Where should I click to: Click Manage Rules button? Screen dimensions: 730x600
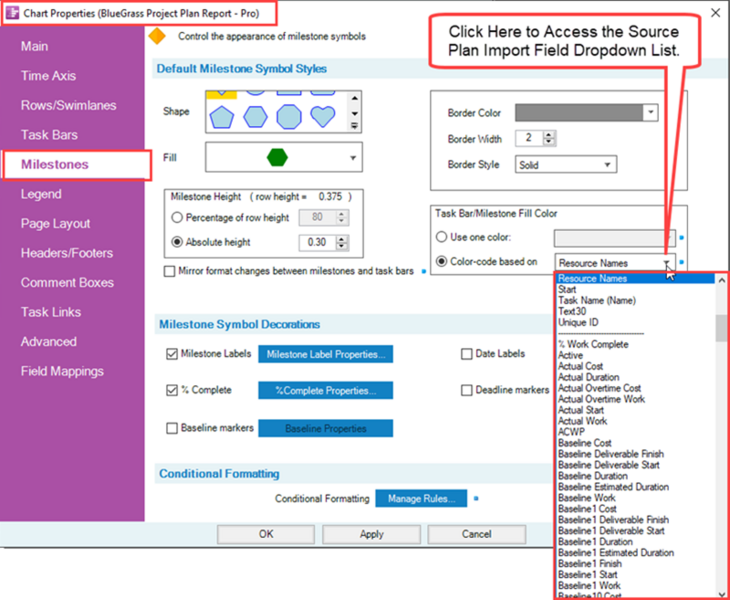[x=421, y=499]
